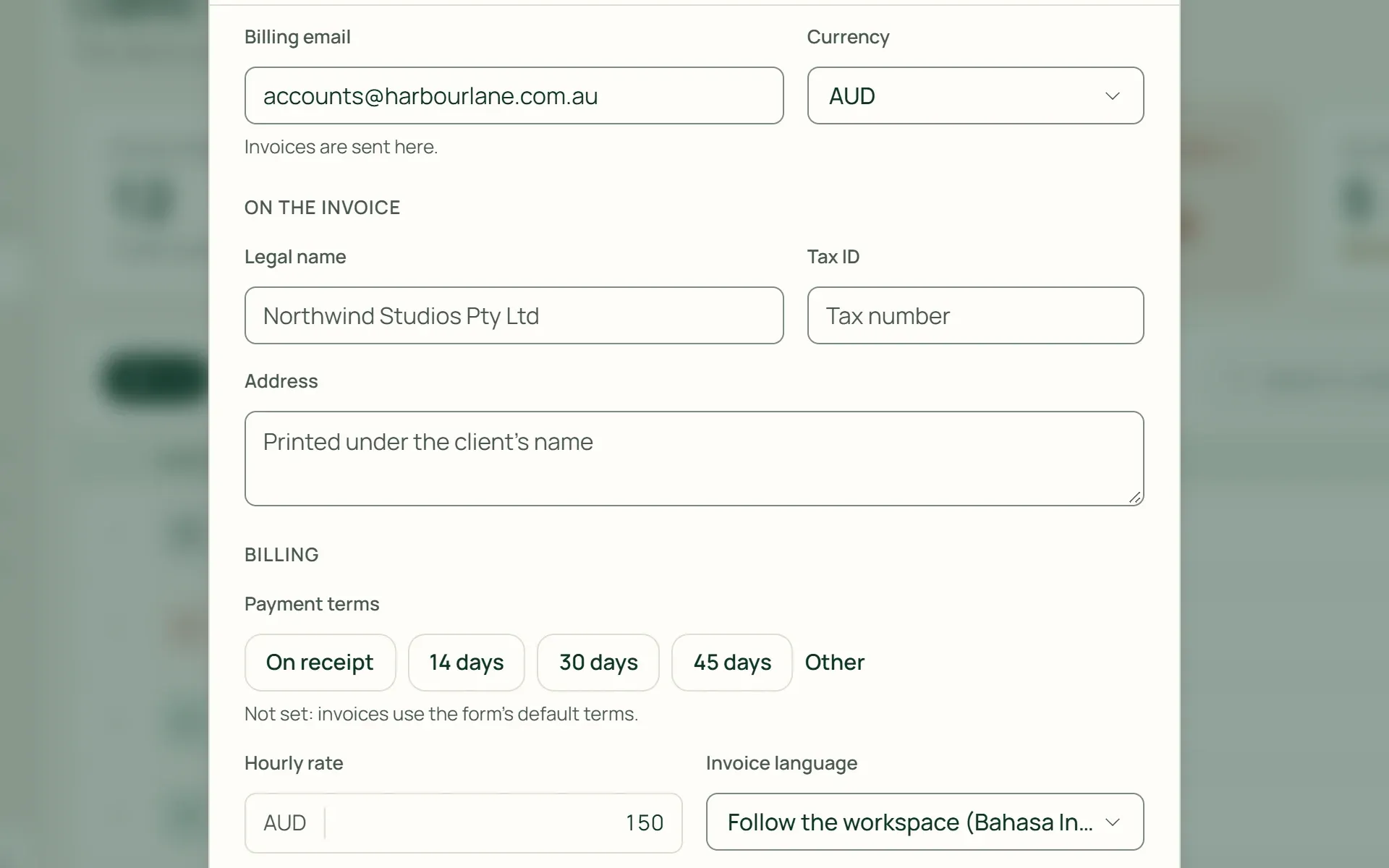The image size is (1389, 868).
Task: Click 'Invoices are sent here.' helper text
Action: (x=341, y=147)
